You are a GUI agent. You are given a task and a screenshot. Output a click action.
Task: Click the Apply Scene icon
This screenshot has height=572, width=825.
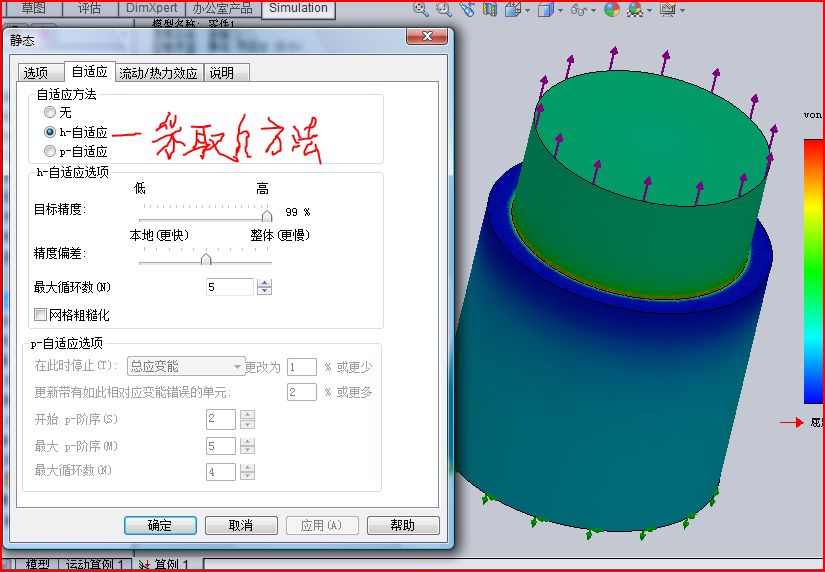click(x=636, y=9)
